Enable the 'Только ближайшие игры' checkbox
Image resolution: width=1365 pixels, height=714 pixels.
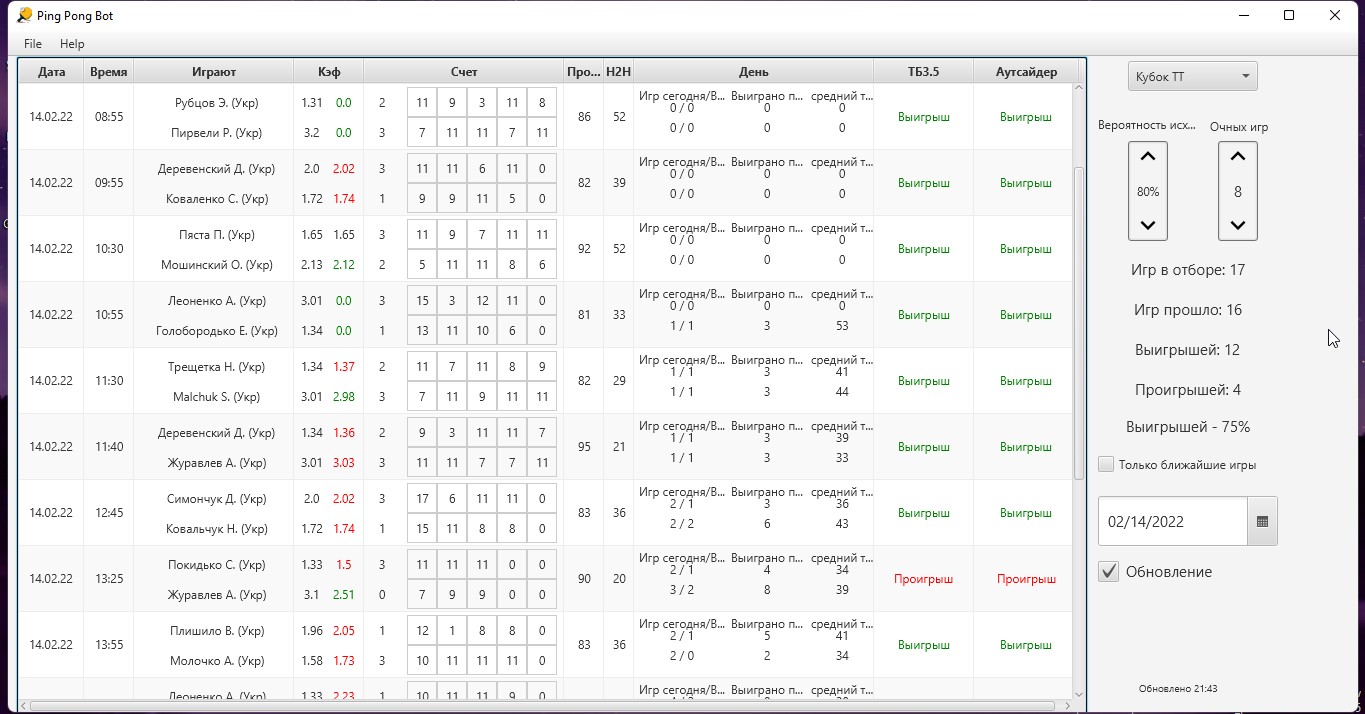click(x=1106, y=464)
